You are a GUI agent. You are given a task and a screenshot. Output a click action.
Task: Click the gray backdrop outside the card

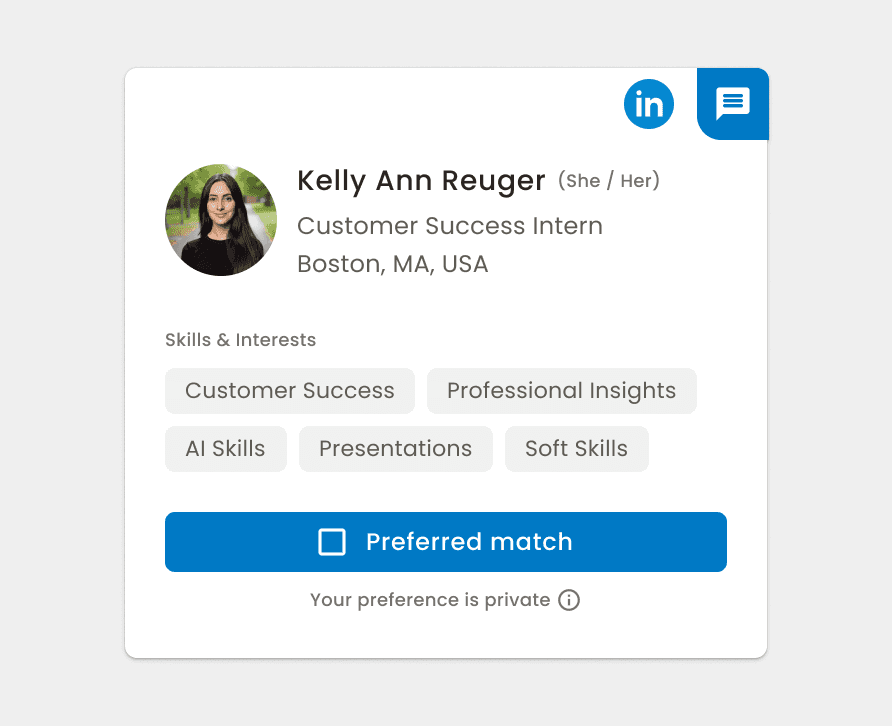60,400
